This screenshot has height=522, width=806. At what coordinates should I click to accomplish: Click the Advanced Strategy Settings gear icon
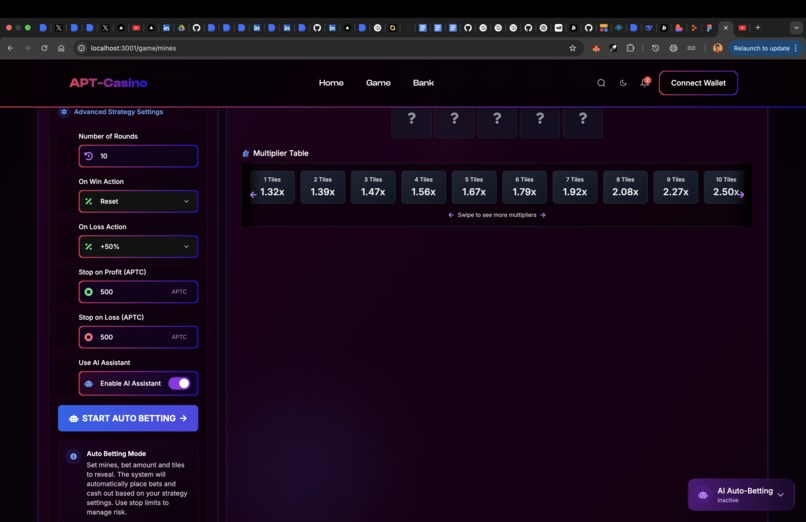click(64, 111)
